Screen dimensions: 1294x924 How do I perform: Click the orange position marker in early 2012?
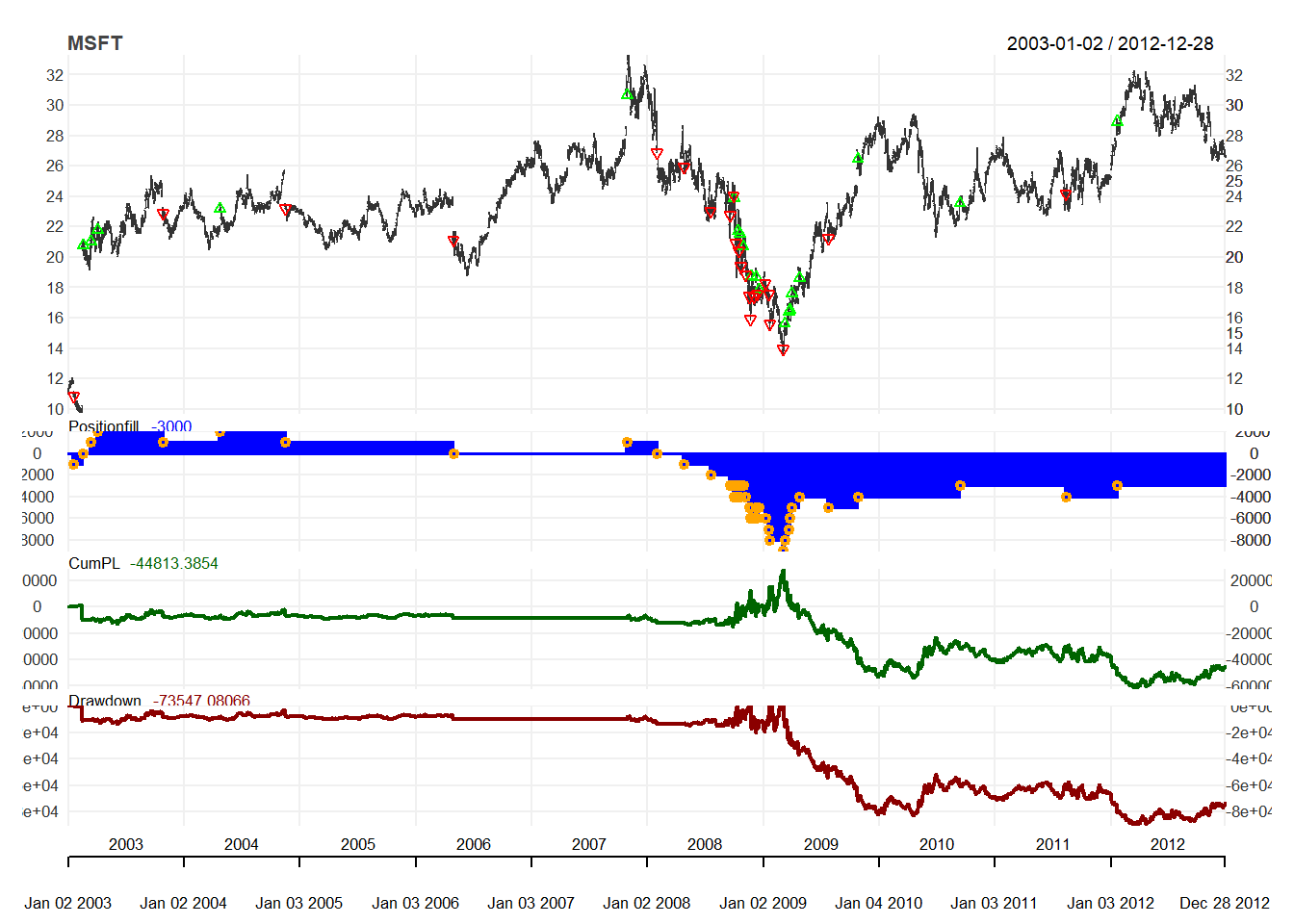click(x=1117, y=486)
